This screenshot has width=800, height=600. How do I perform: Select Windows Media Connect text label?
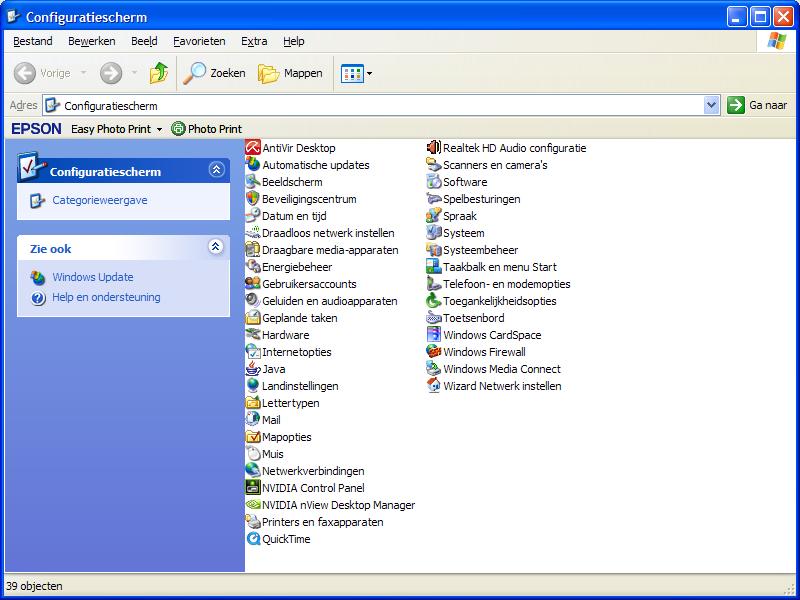(x=502, y=369)
